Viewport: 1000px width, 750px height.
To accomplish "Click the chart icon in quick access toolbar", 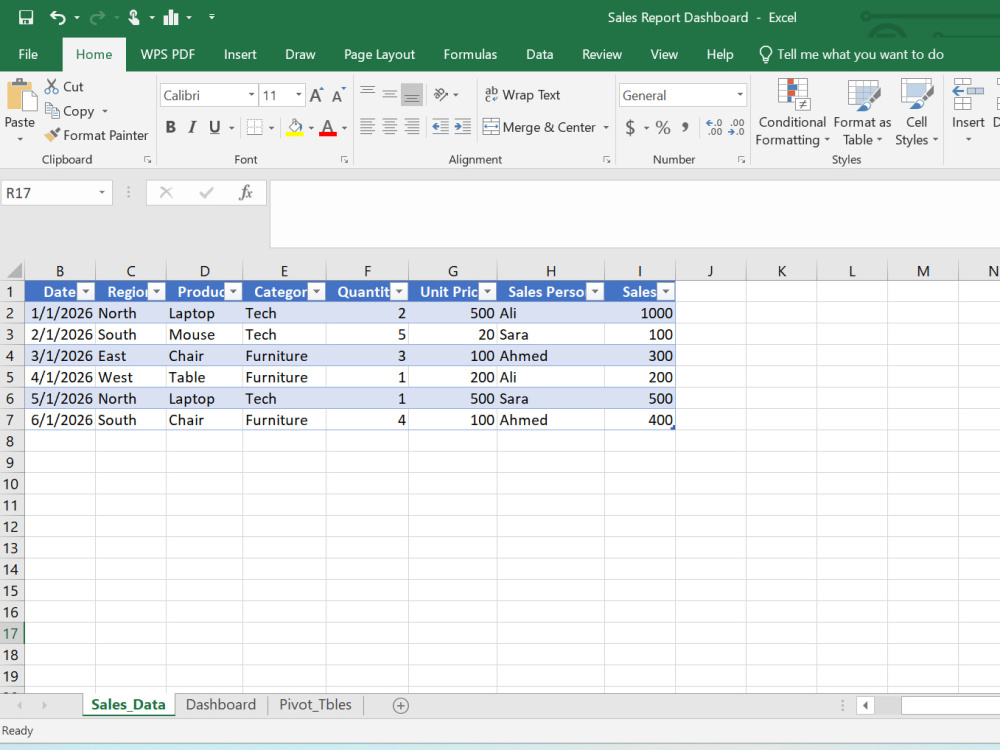I will [x=171, y=17].
